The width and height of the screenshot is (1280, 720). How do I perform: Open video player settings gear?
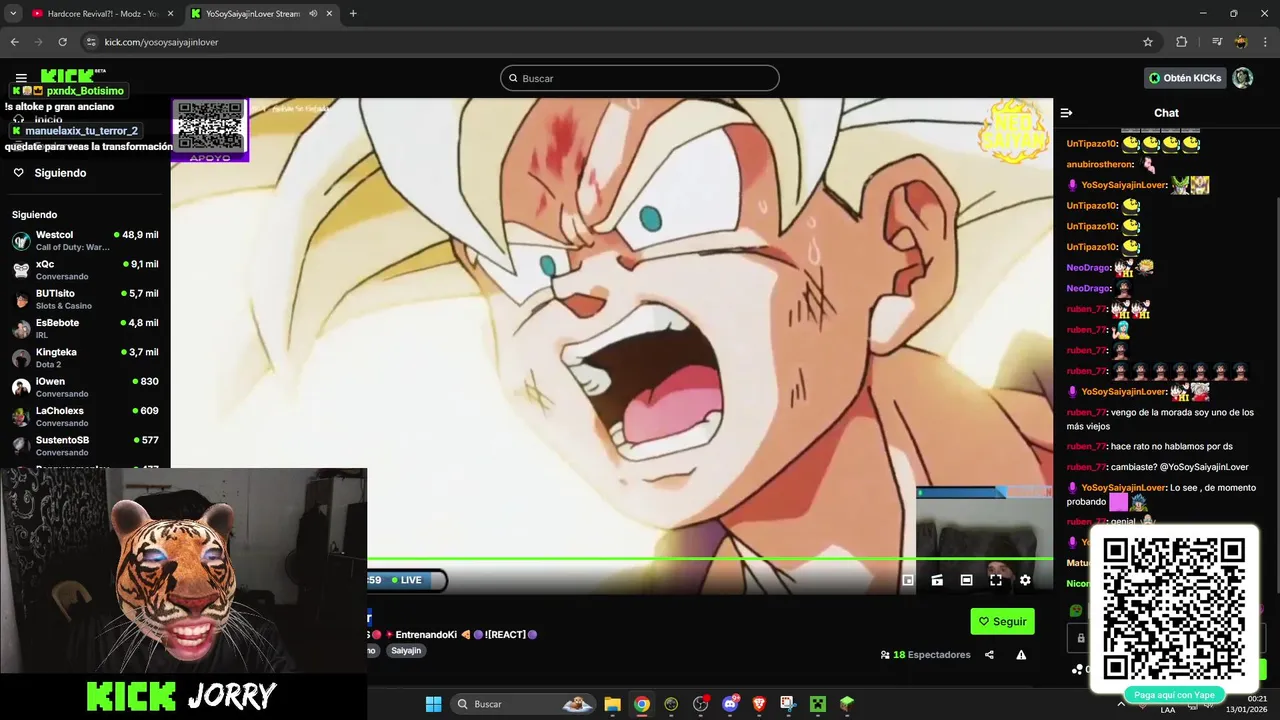(x=1025, y=580)
